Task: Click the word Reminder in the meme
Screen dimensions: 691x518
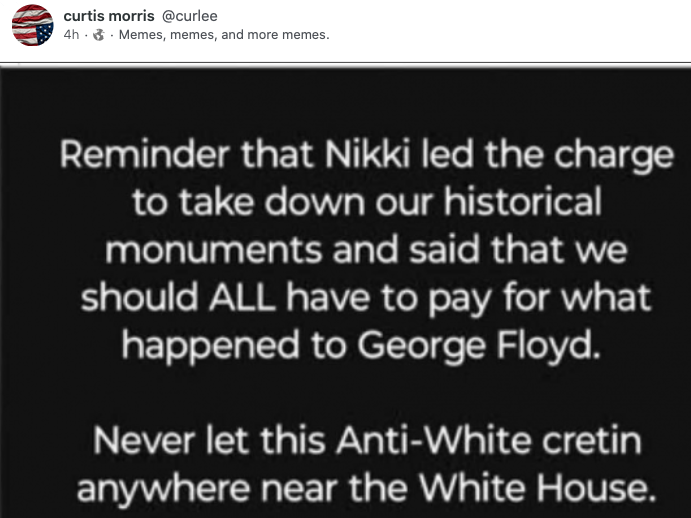Action: pos(145,155)
